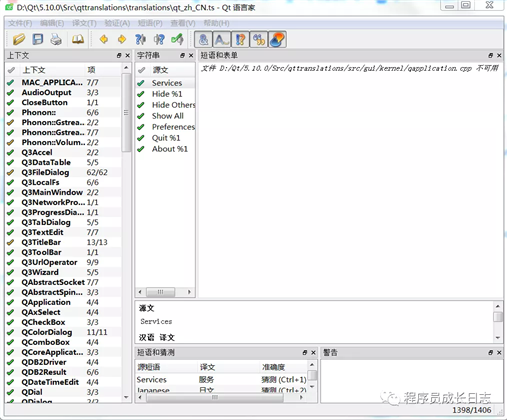Open a translation file with the folder icon
The width and height of the screenshot is (507, 420).
19,39
